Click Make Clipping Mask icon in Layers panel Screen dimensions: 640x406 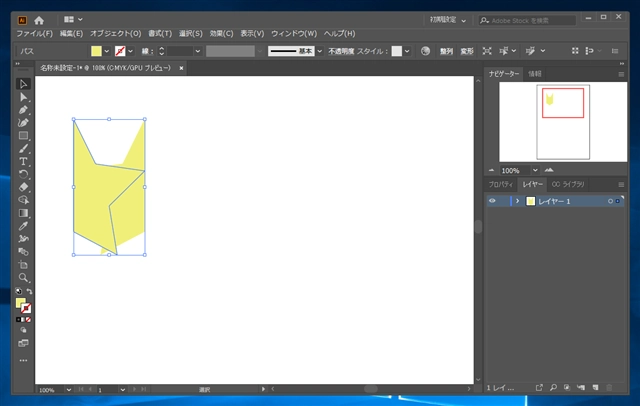point(567,388)
